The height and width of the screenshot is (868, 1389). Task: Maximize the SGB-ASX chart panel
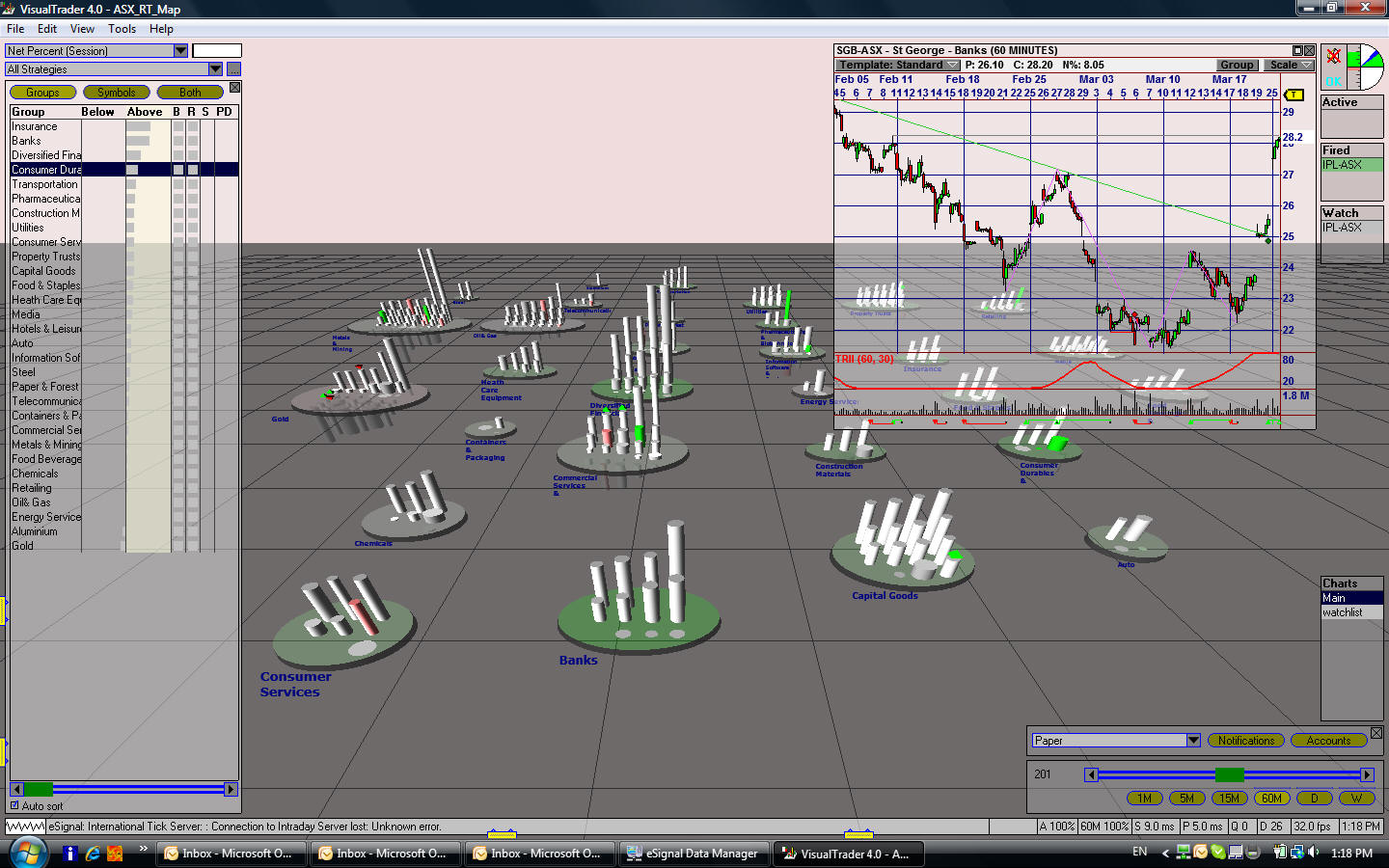1297,50
